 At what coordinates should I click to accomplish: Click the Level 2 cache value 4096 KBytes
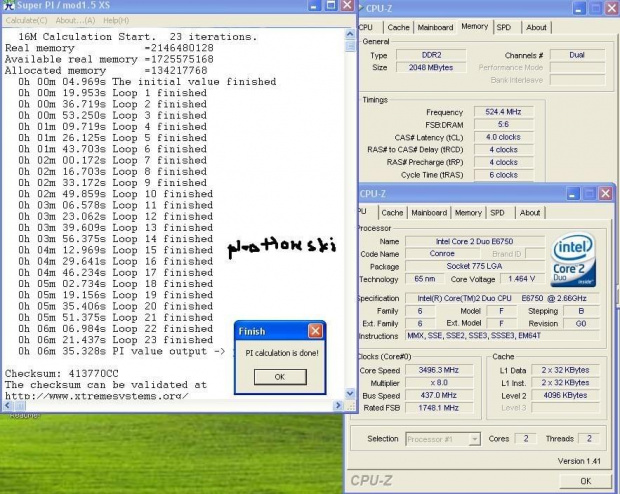click(565, 395)
